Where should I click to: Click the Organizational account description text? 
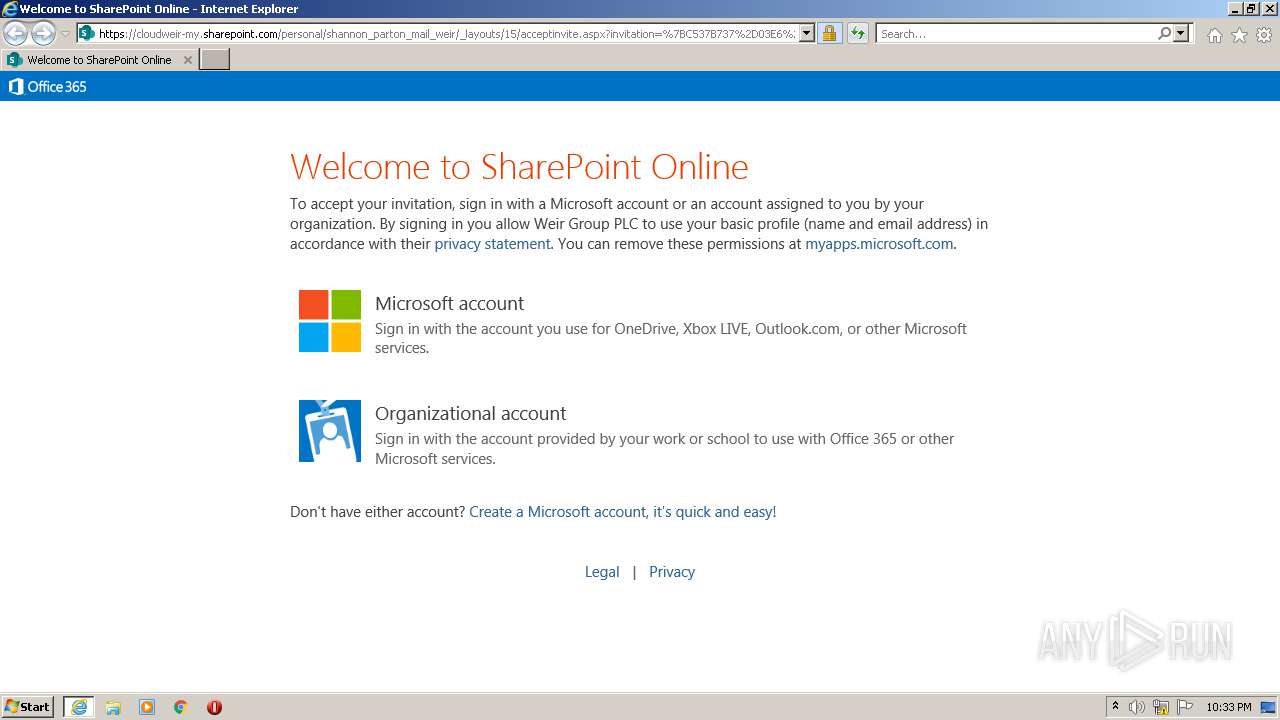665,449
